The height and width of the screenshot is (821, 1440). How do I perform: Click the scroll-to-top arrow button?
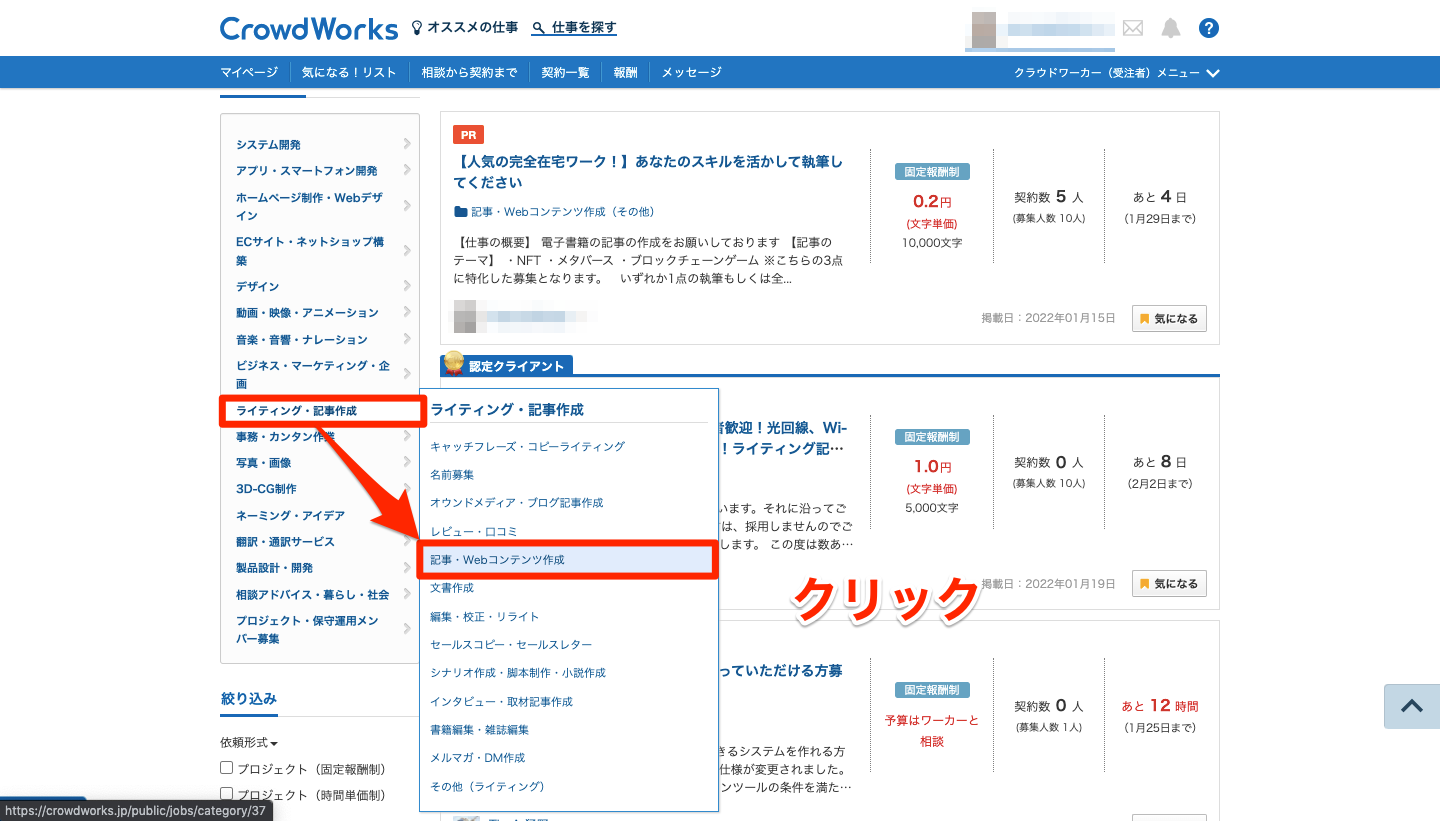tap(1412, 706)
